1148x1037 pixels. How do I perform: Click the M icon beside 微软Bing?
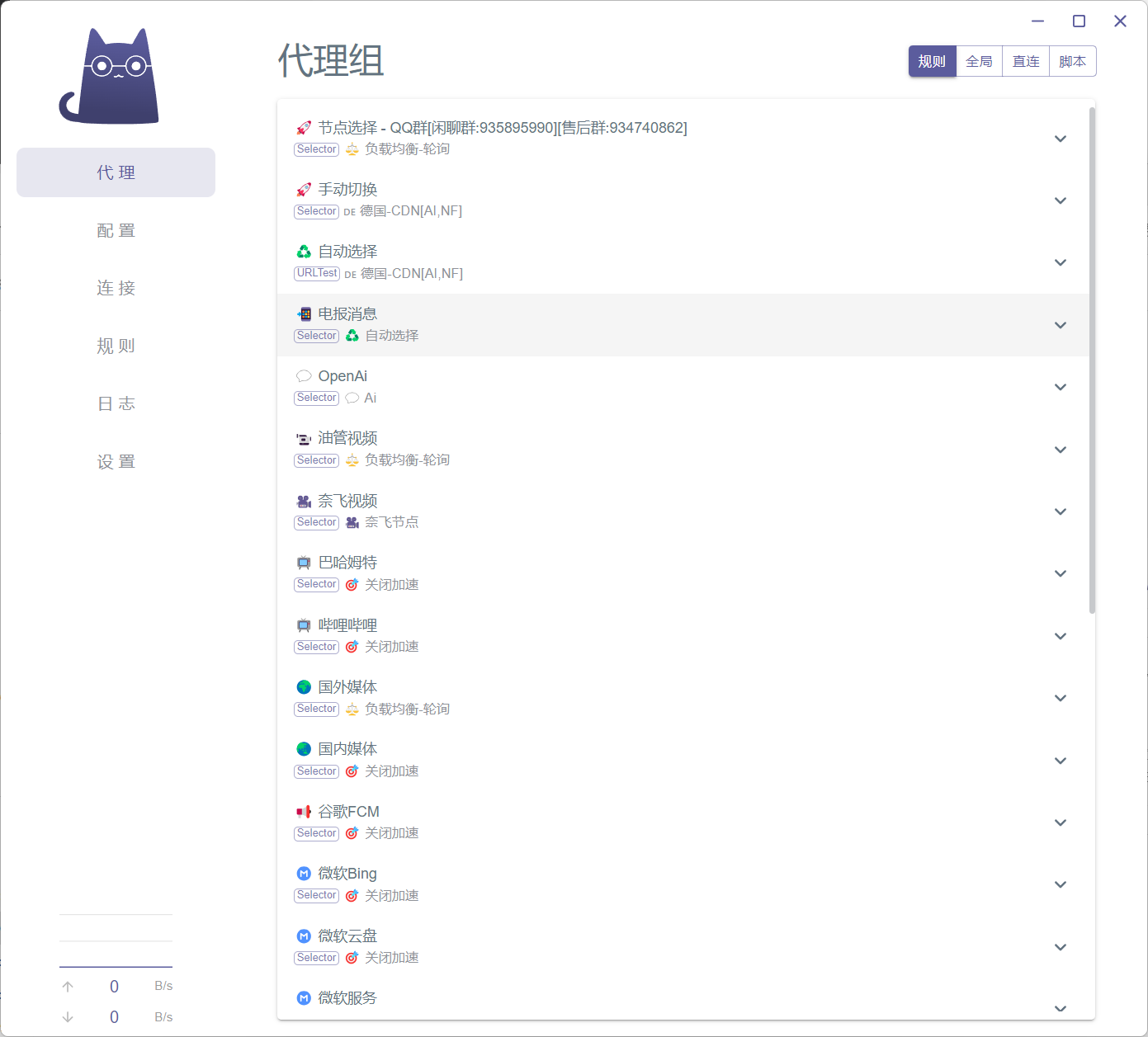304,874
